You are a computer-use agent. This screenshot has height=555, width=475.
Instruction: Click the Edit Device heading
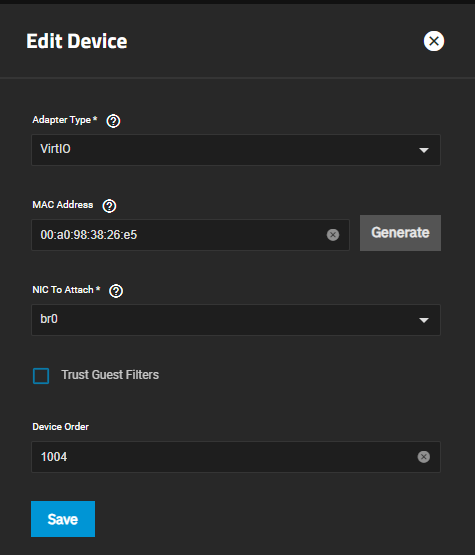tap(77, 41)
